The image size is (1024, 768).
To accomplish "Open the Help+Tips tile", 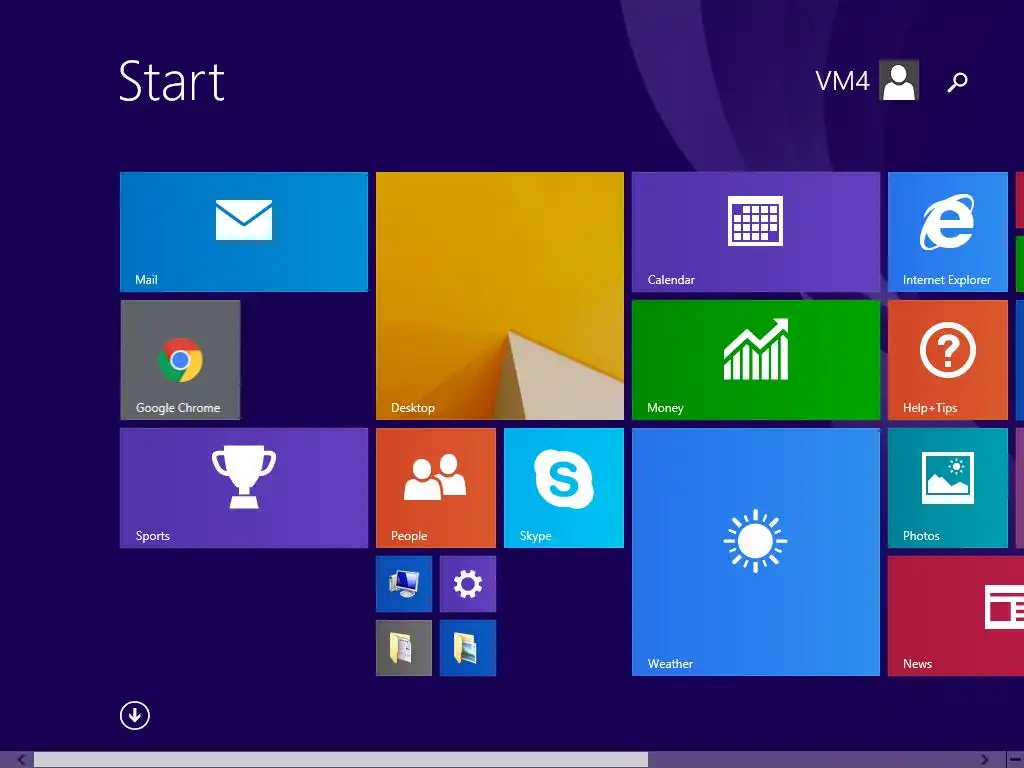I will [x=948, y=360].
